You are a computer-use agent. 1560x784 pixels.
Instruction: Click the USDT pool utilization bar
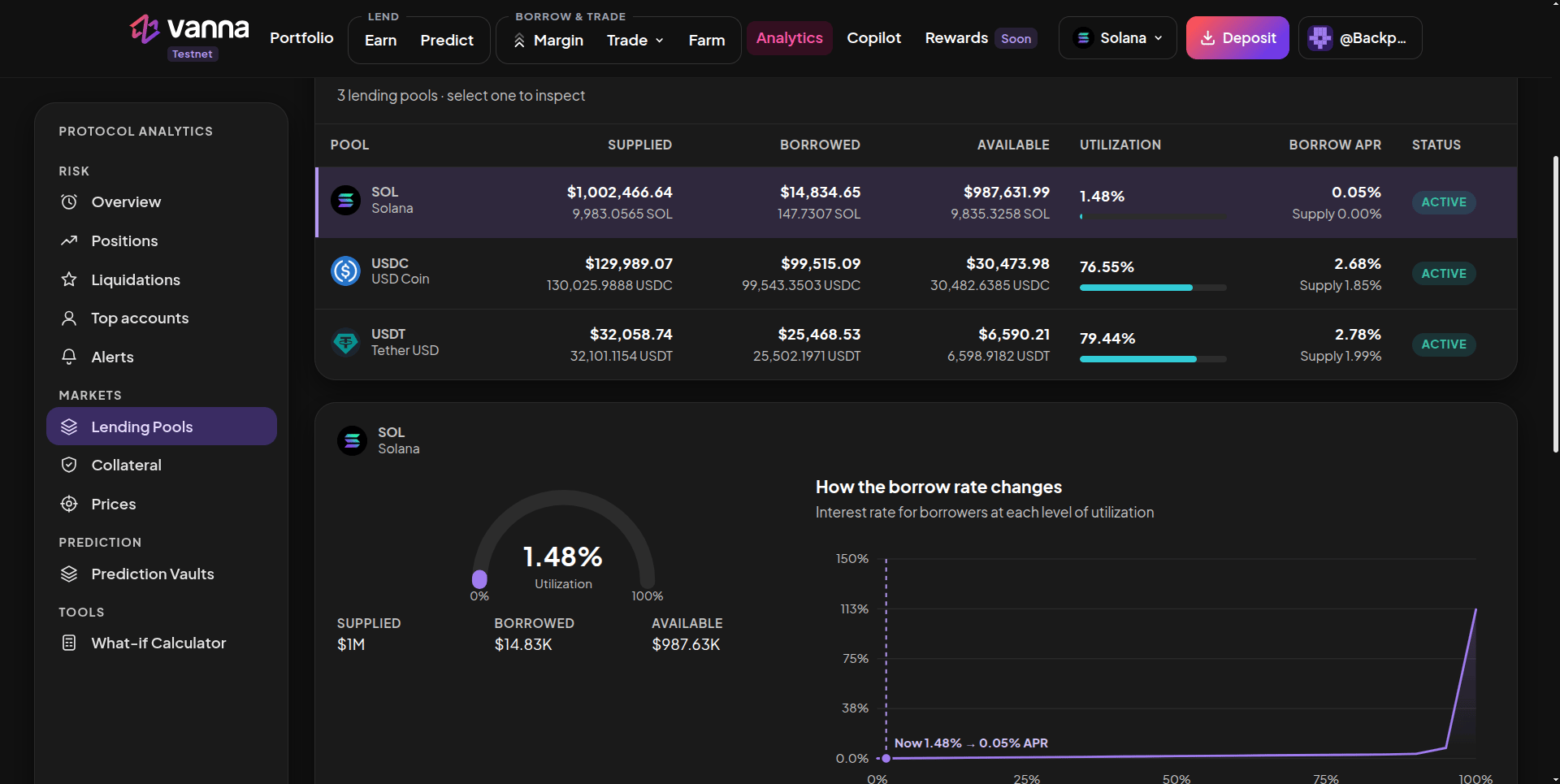pyautogui.click(x=1153, y=358)
